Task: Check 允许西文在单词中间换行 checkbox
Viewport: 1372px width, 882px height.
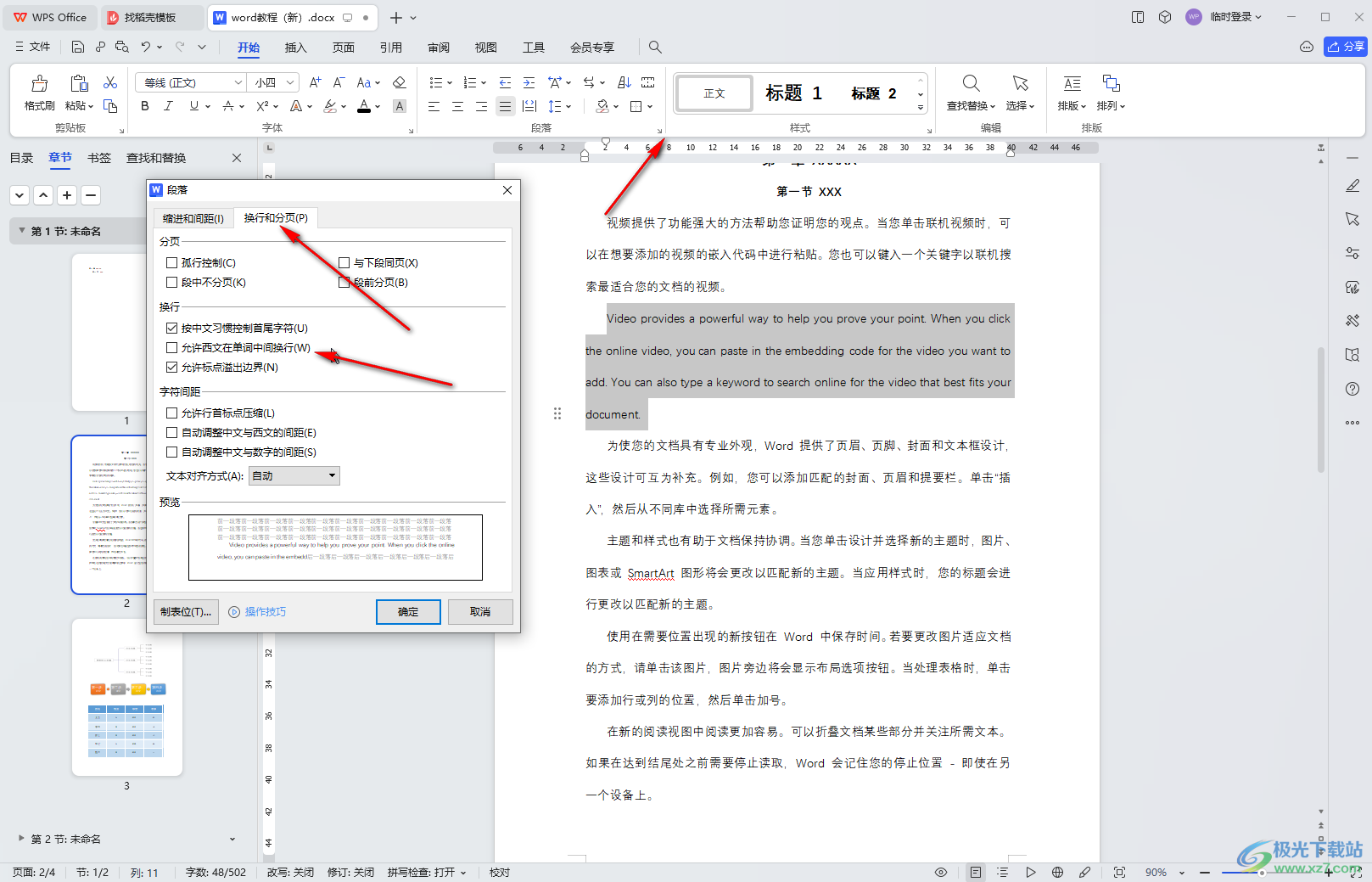Action: (172, 348)
